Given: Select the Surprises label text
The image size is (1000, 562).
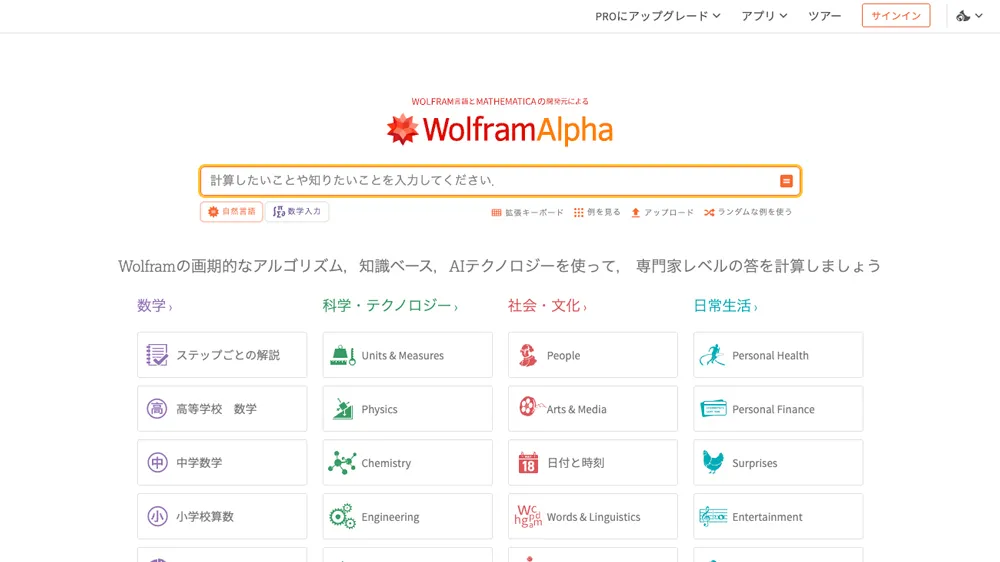Looking at the screenshot, I should pos(754,463).
